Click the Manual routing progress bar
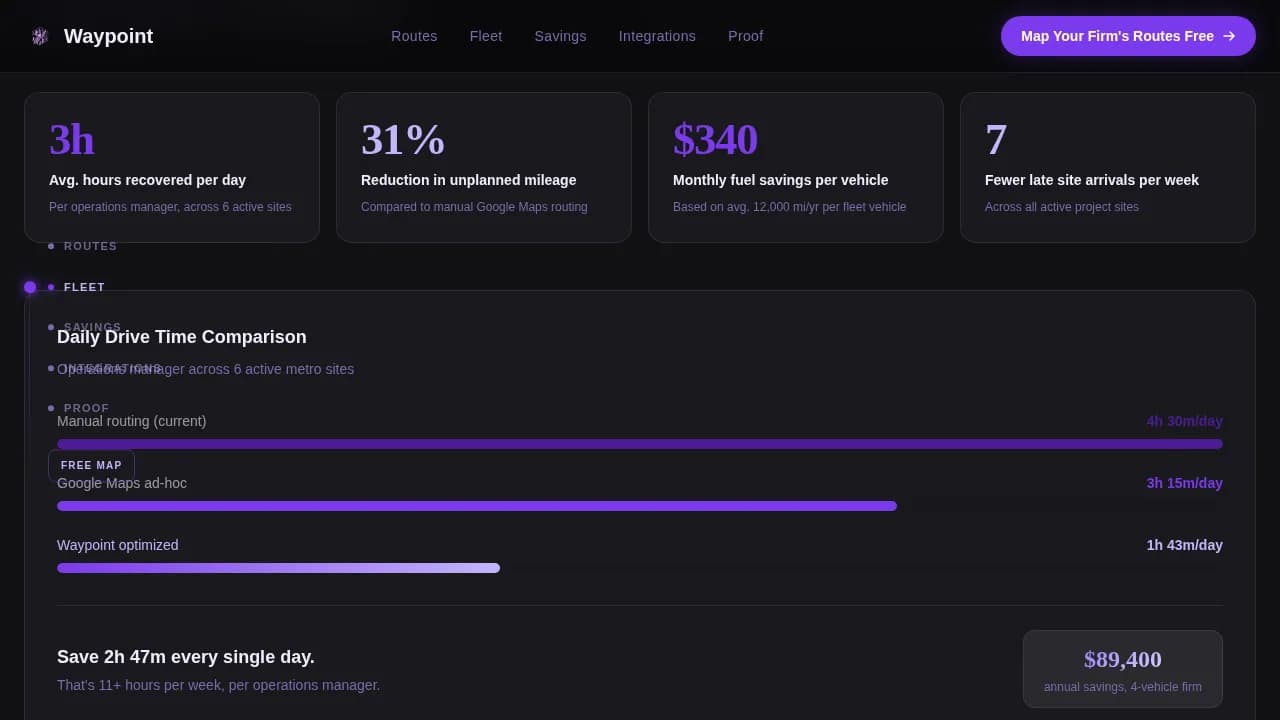Viewport: 1280px width, 720px height. pyautogui.click(x=640, y=444)
